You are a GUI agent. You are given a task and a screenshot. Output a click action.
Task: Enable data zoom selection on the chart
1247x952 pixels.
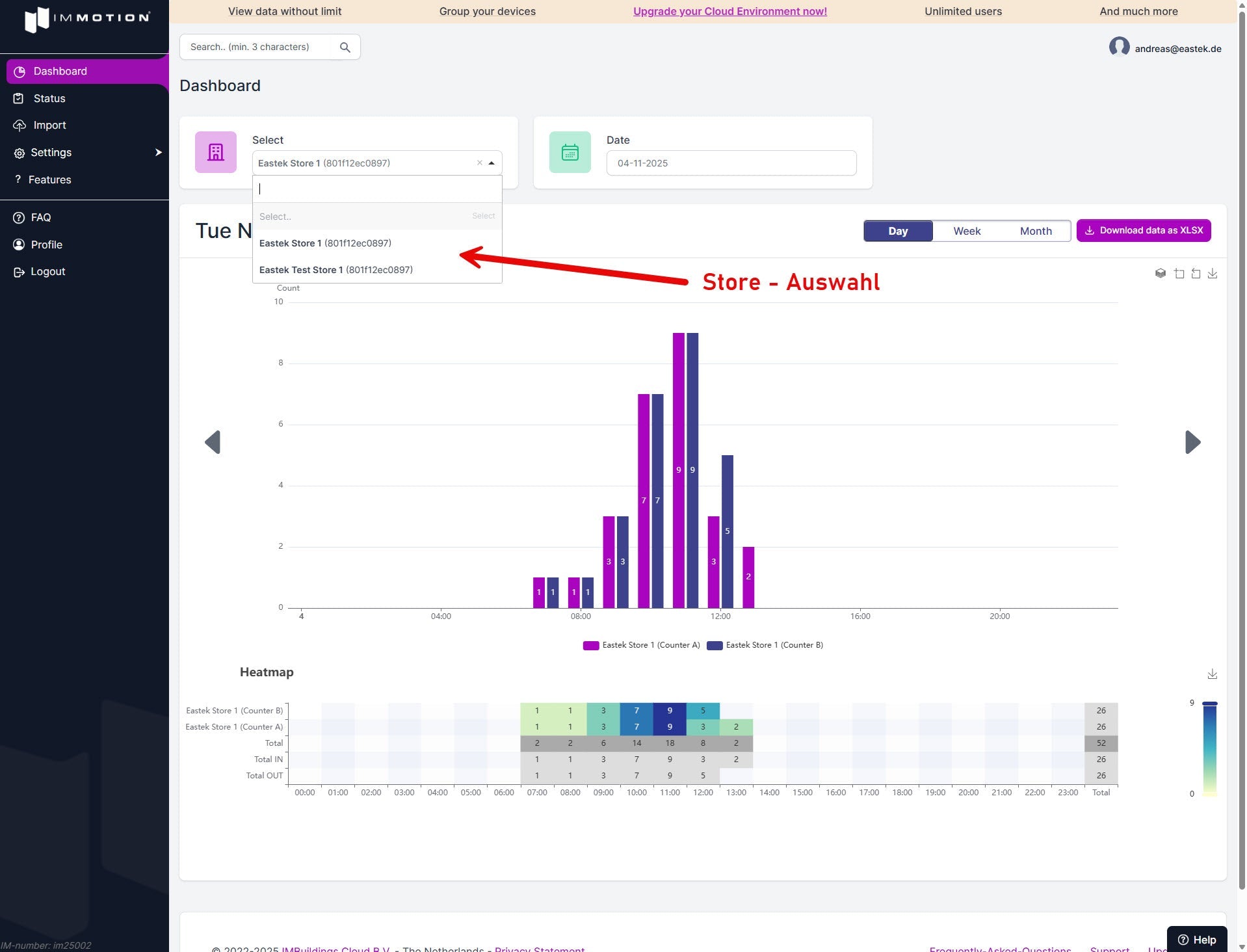pos(1179,273)
